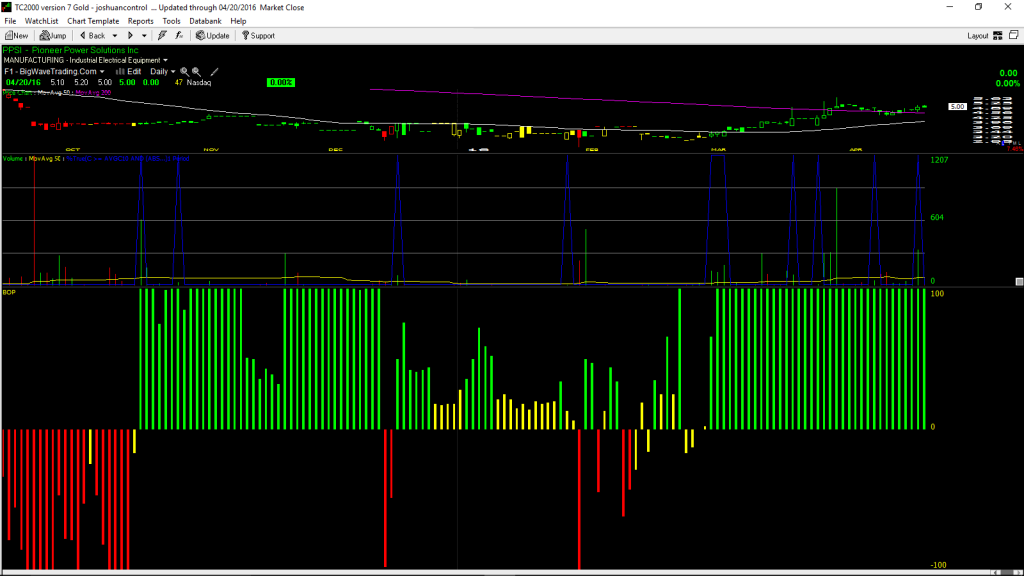Click the Edit chart button
The image size is (1024, 576).
(129, 72)
